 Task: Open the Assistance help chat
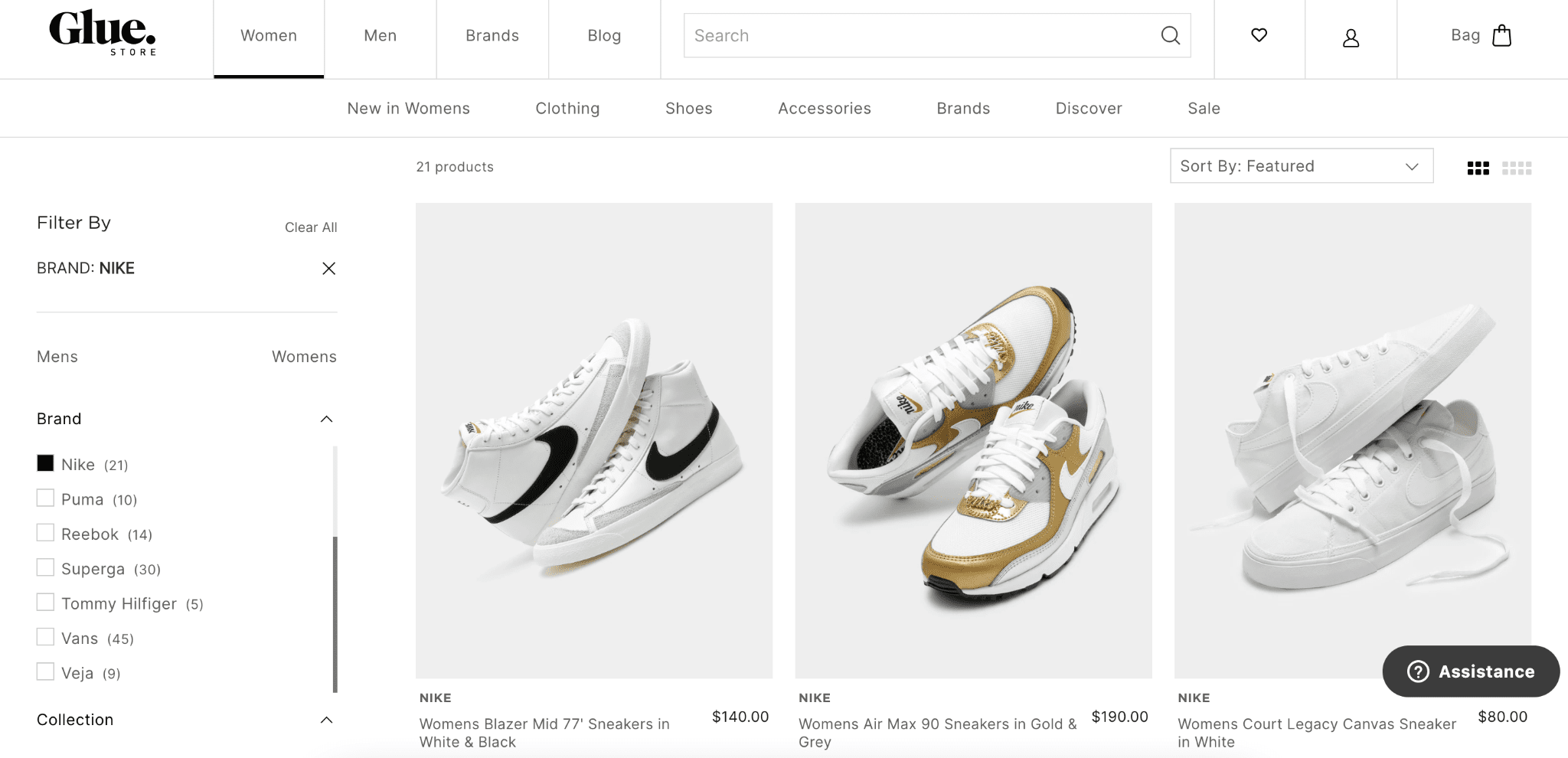pyautogui.click(x=1470, y=671)
